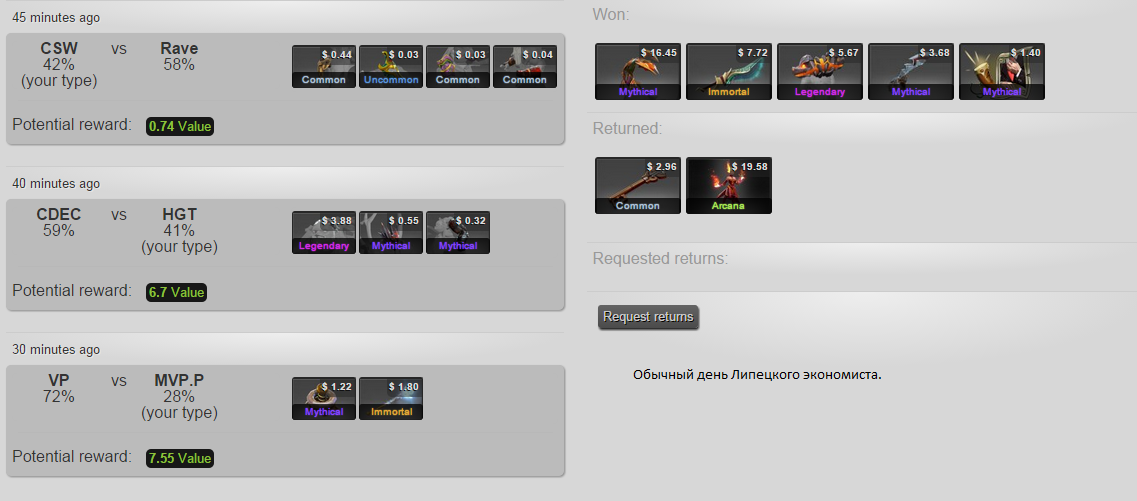This screenshot has height=501, width=1137.
Task: Click the $0.04 Common item thumbnail
Action: pos(524,67)
